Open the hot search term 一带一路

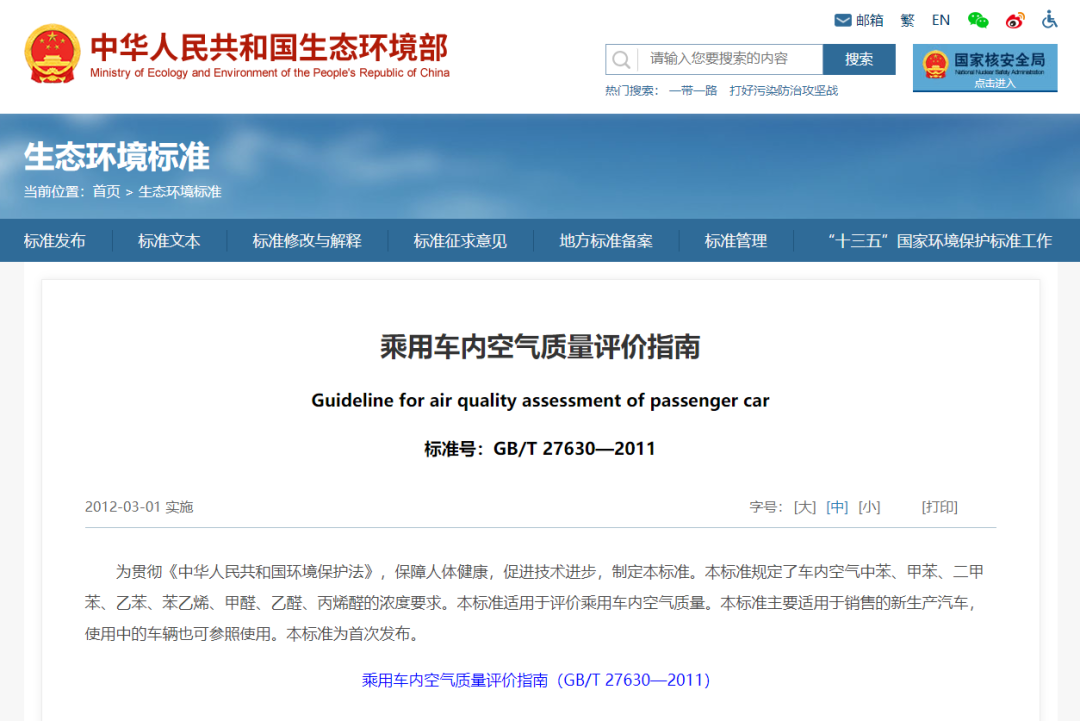(x=693, y=90)
